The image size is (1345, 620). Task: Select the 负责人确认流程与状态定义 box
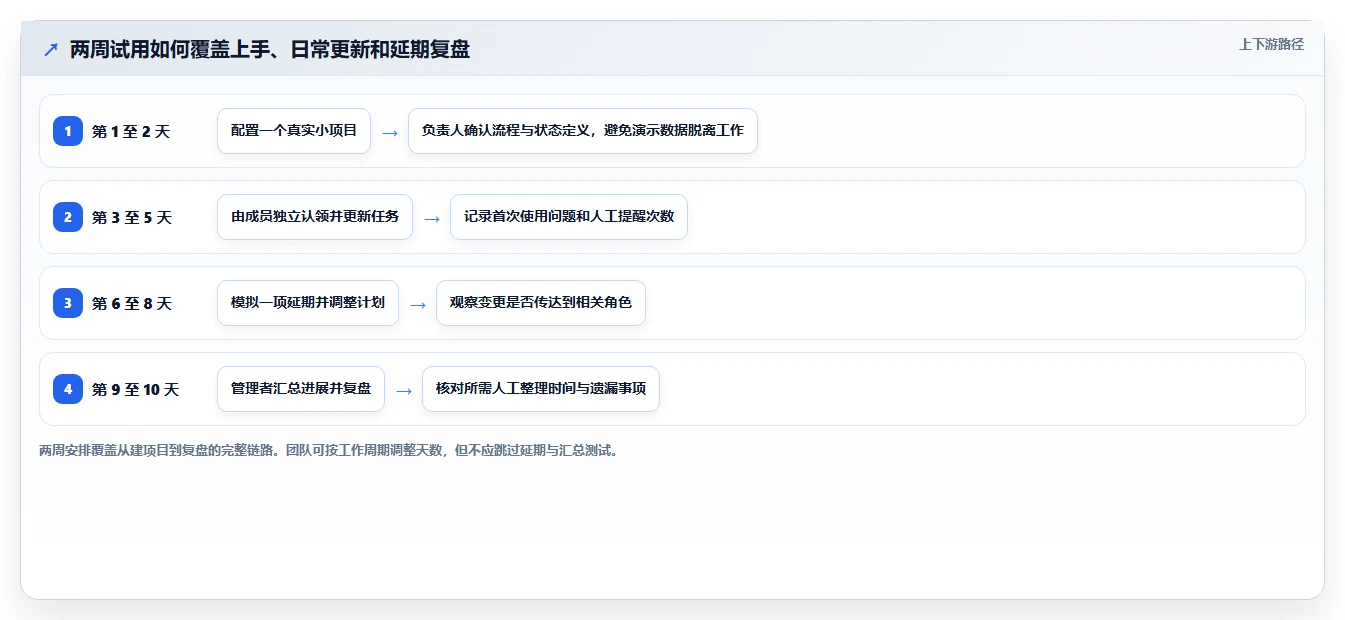coord(583,131)
